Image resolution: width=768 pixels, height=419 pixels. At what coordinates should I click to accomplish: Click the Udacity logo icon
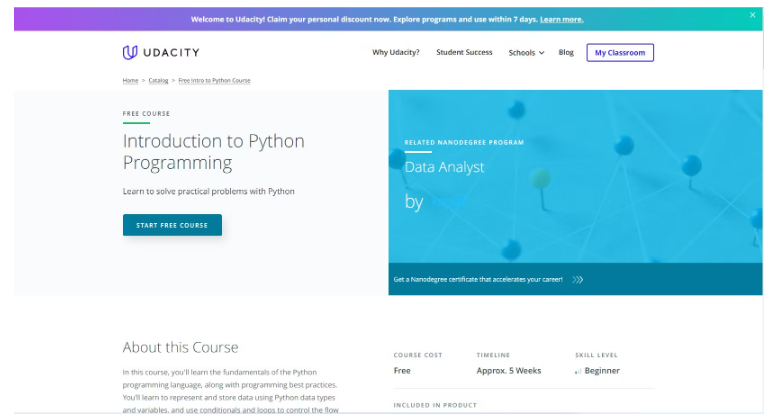[130, 52]
